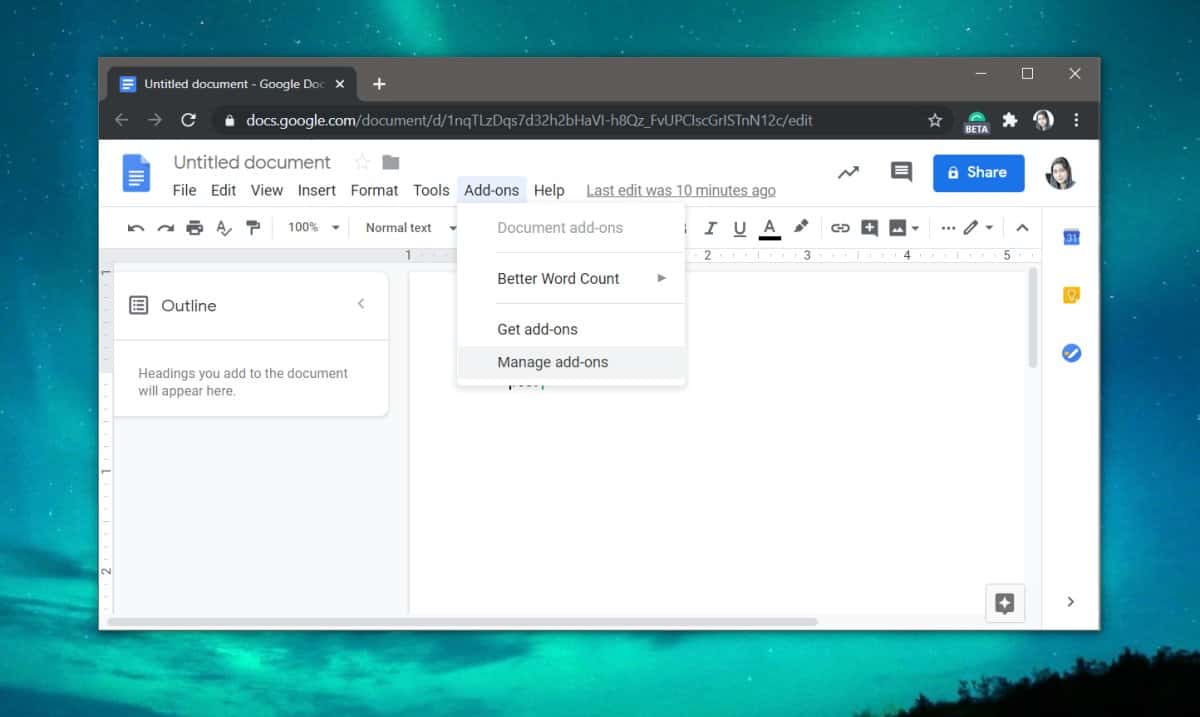
Task: Click the blue Share button
Action: coord(978,172)
